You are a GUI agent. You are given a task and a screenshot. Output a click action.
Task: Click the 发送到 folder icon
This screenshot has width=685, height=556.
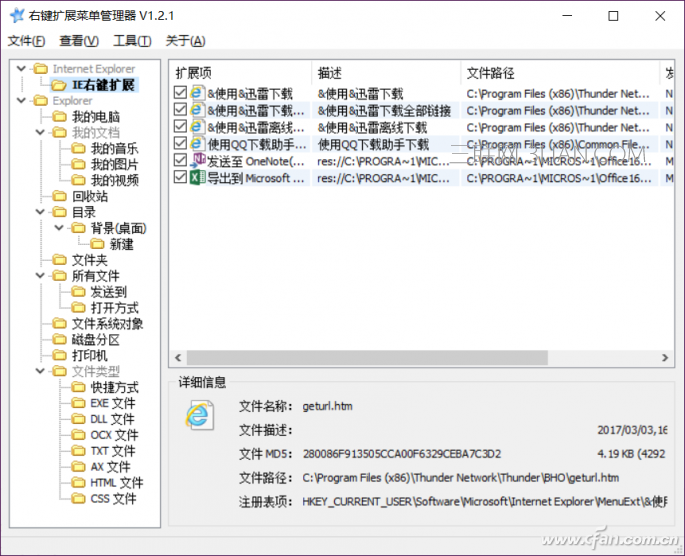point(78,291)
